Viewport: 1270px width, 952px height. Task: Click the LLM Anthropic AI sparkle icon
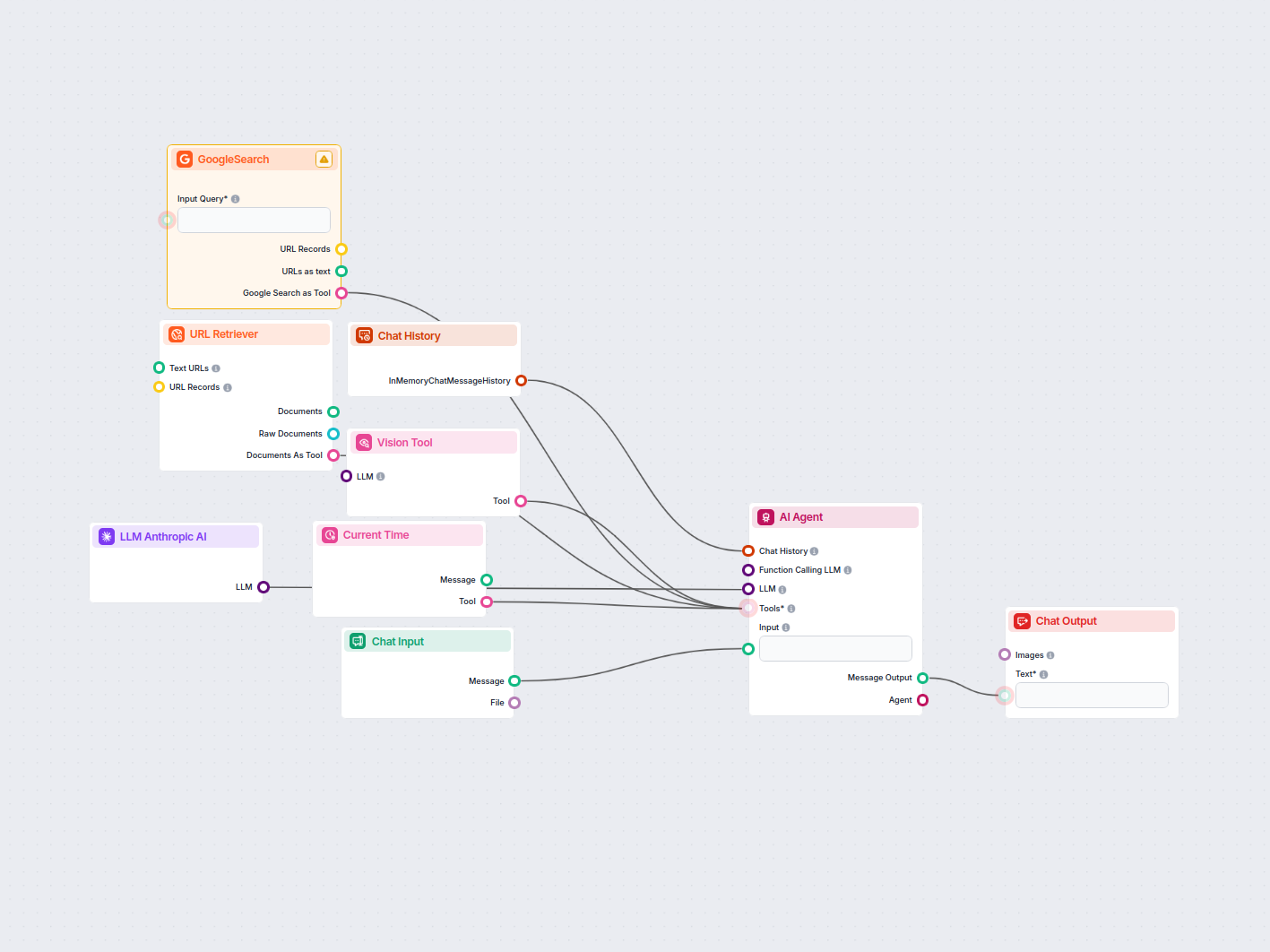click(107, 536)
